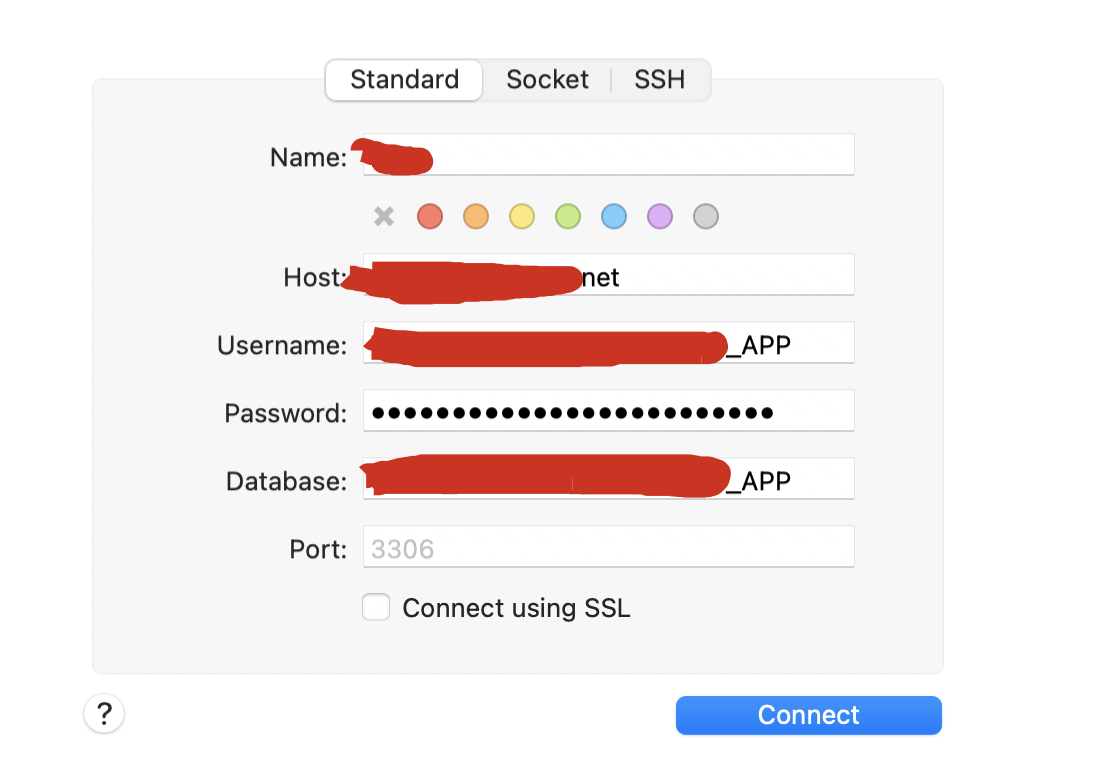This screenshot has height=782, width=1098.
Task: Select the orange connection color dot
Action: [476, 216]
